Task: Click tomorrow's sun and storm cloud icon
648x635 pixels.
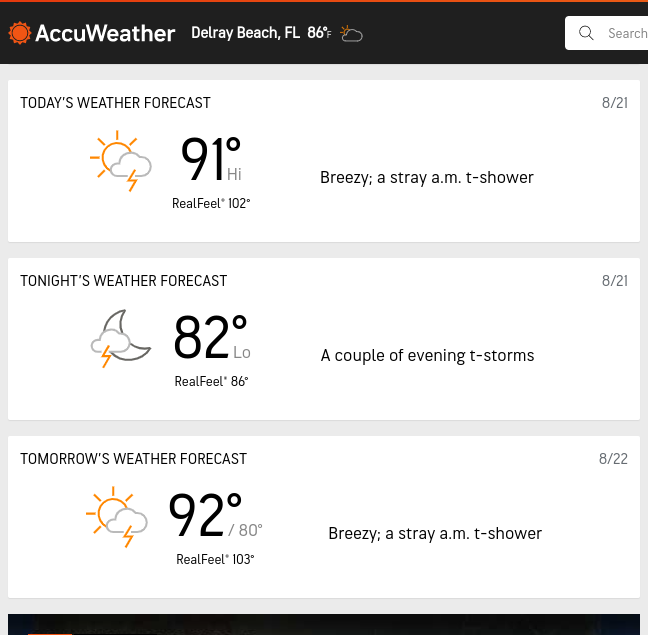Action: tap(117, 517)
